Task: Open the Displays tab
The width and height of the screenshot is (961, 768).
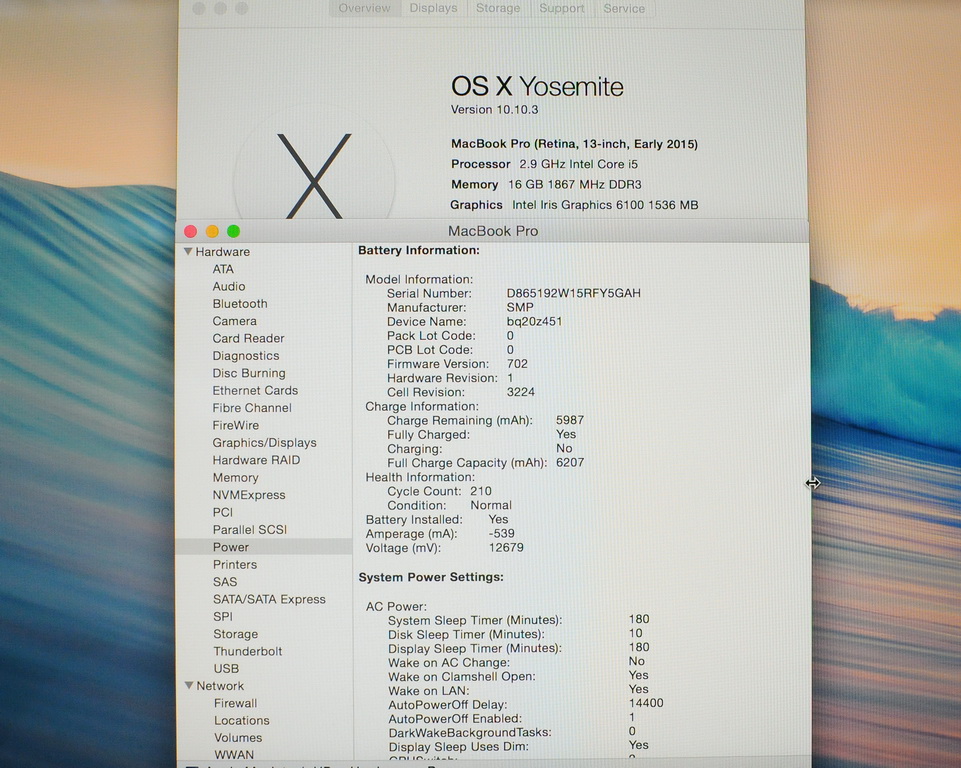Action: pyautogui.click(x=433, y=8)
